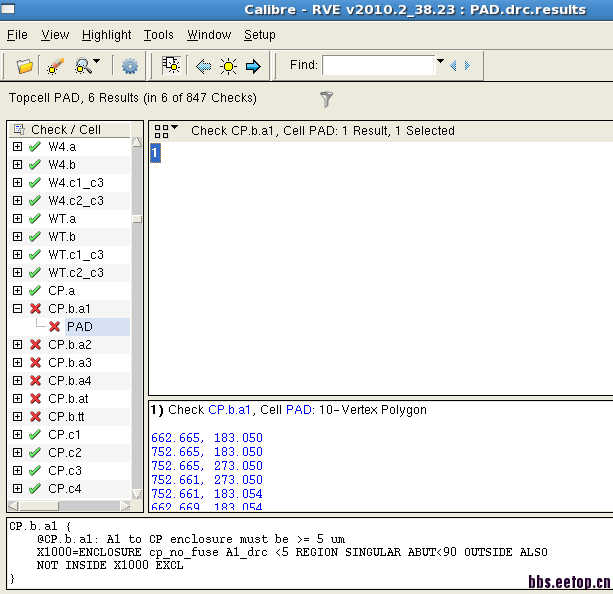
Task: Collapse the CP.b.a1 check node
Action: 17,309
